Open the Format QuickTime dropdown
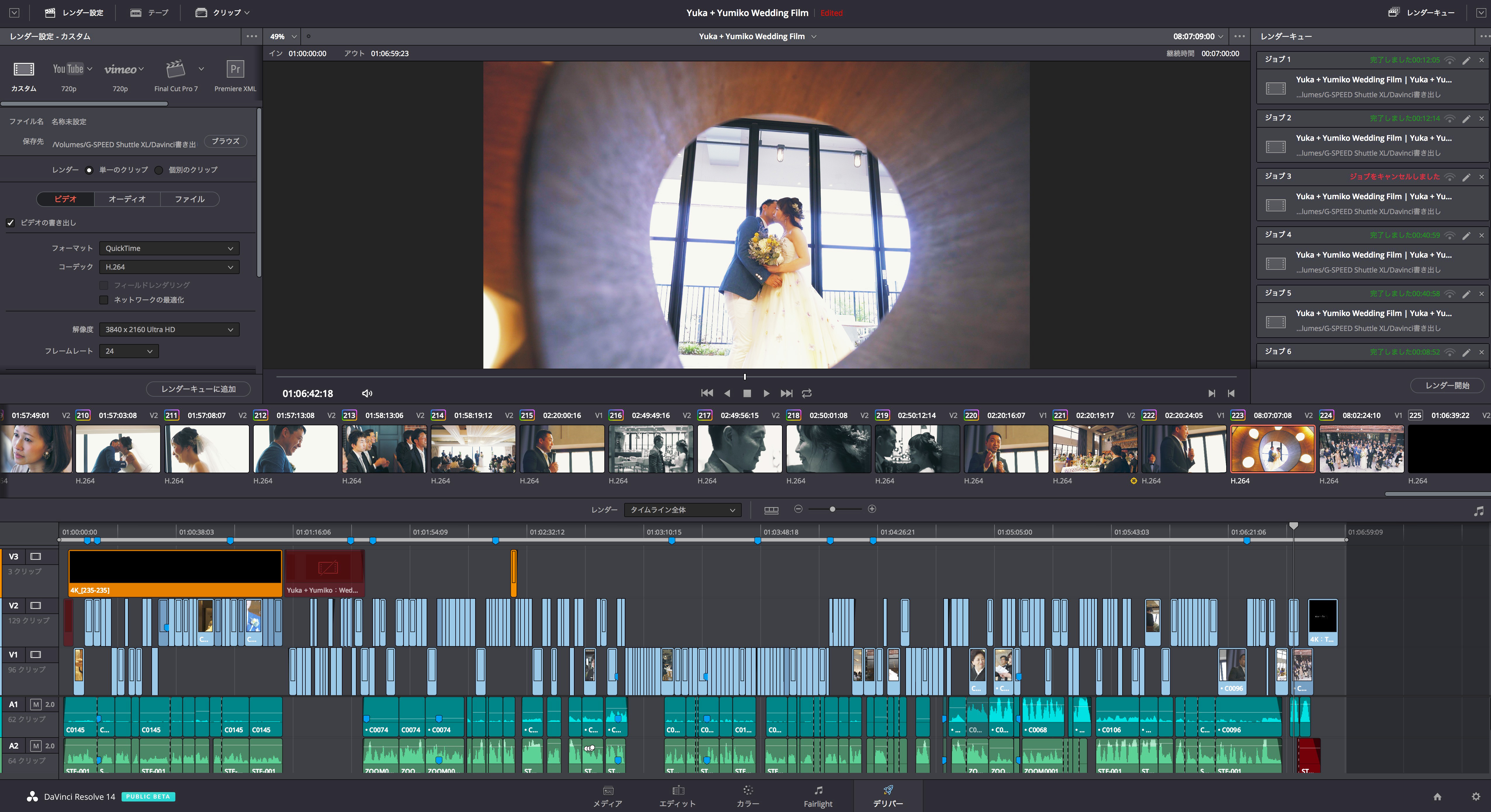Screen dimensions: 1491x812 tap(169, 248)
